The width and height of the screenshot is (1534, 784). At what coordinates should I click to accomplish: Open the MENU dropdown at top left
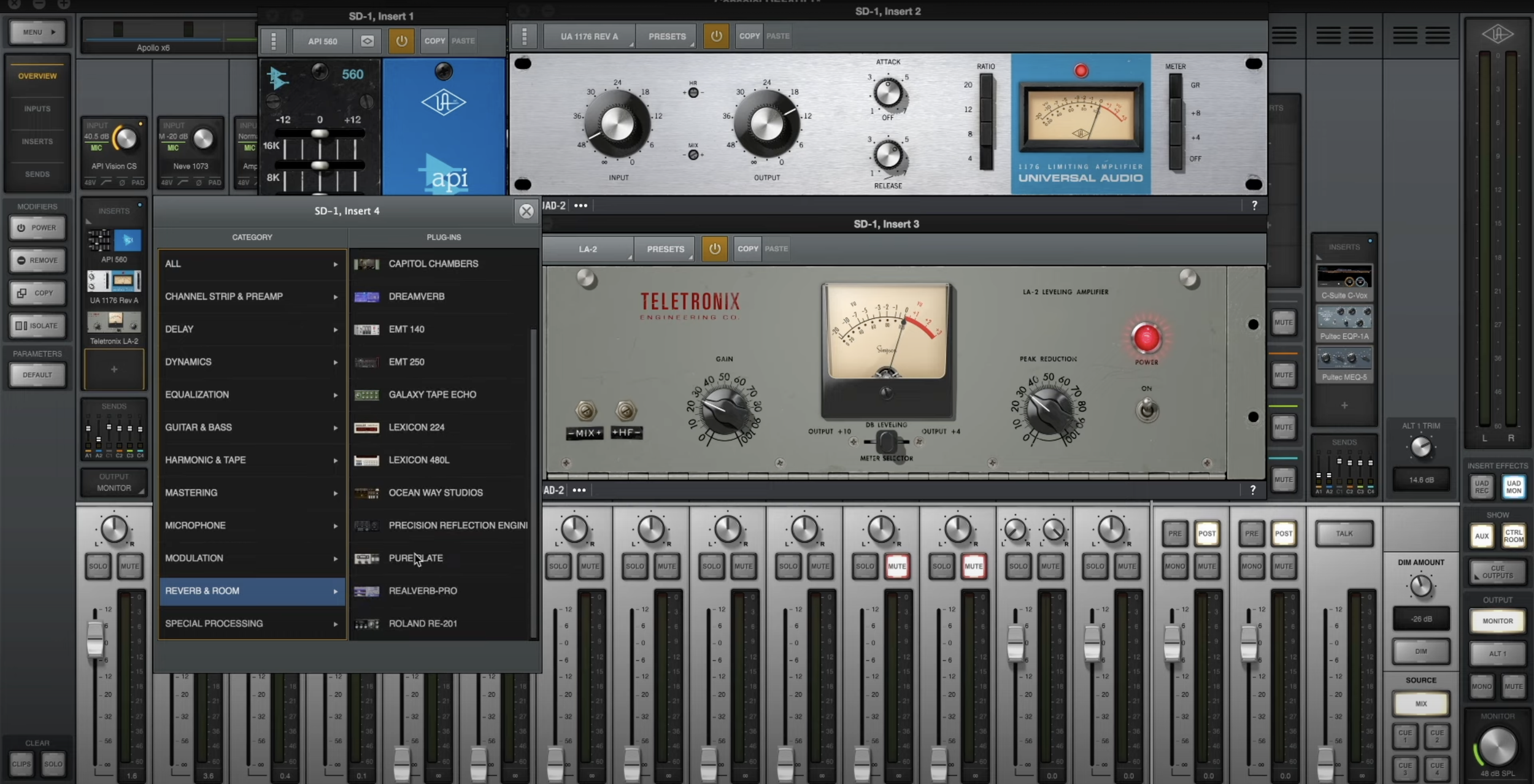click(38, 32)
